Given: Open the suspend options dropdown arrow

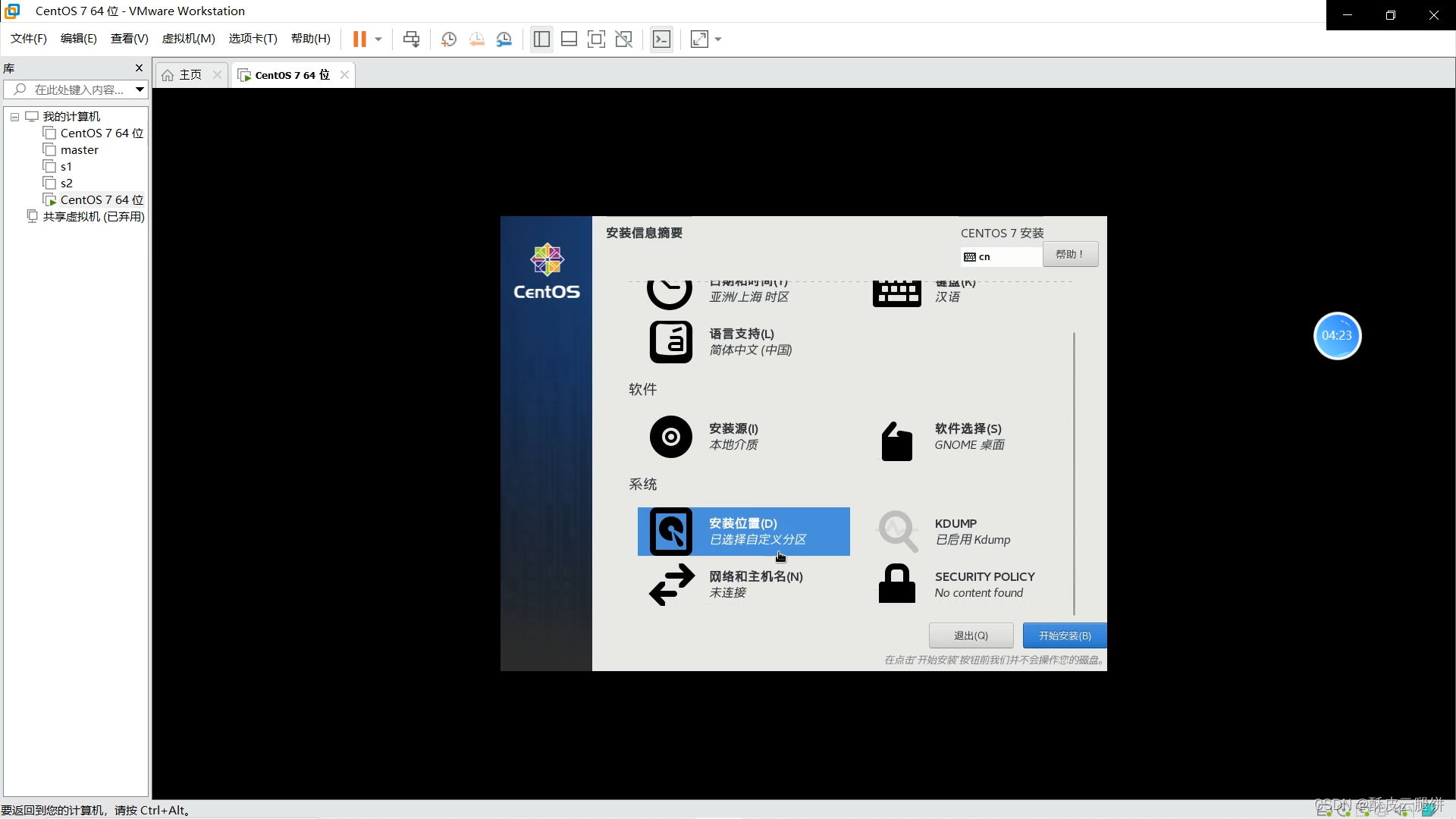Looking at the screenshot, I should point(378,39).
